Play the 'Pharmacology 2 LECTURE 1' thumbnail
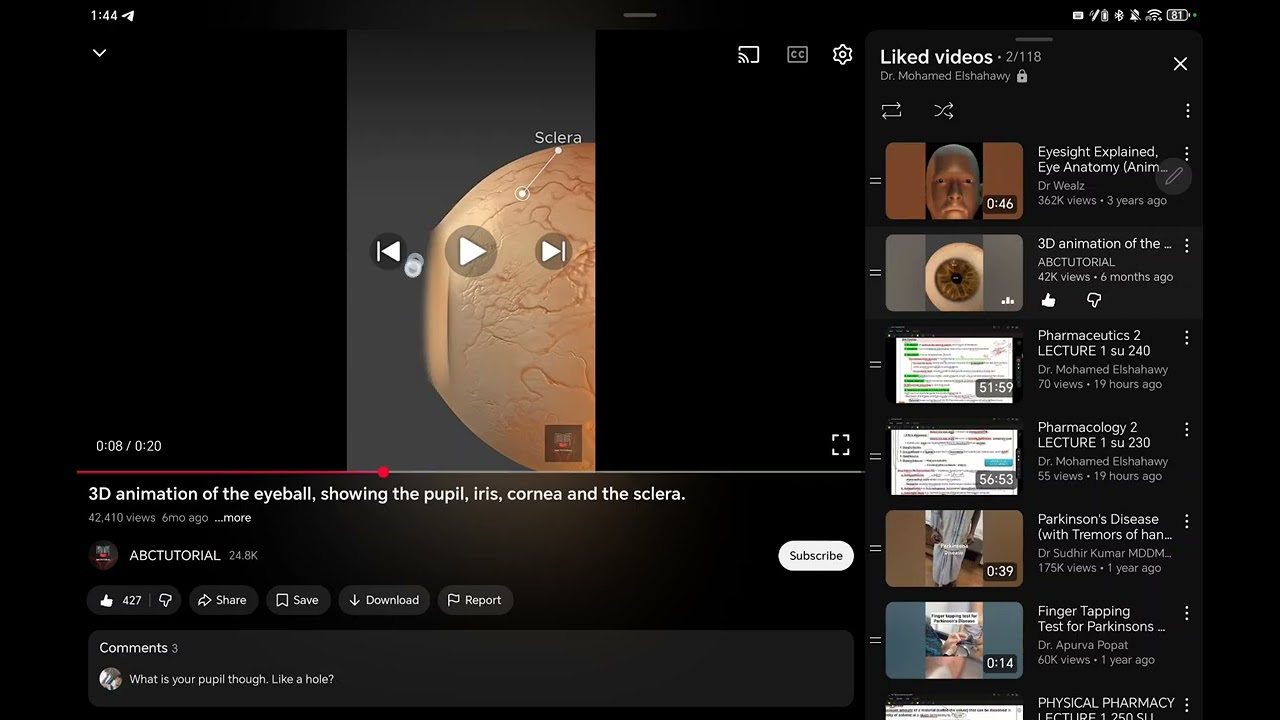 point(954,457)
